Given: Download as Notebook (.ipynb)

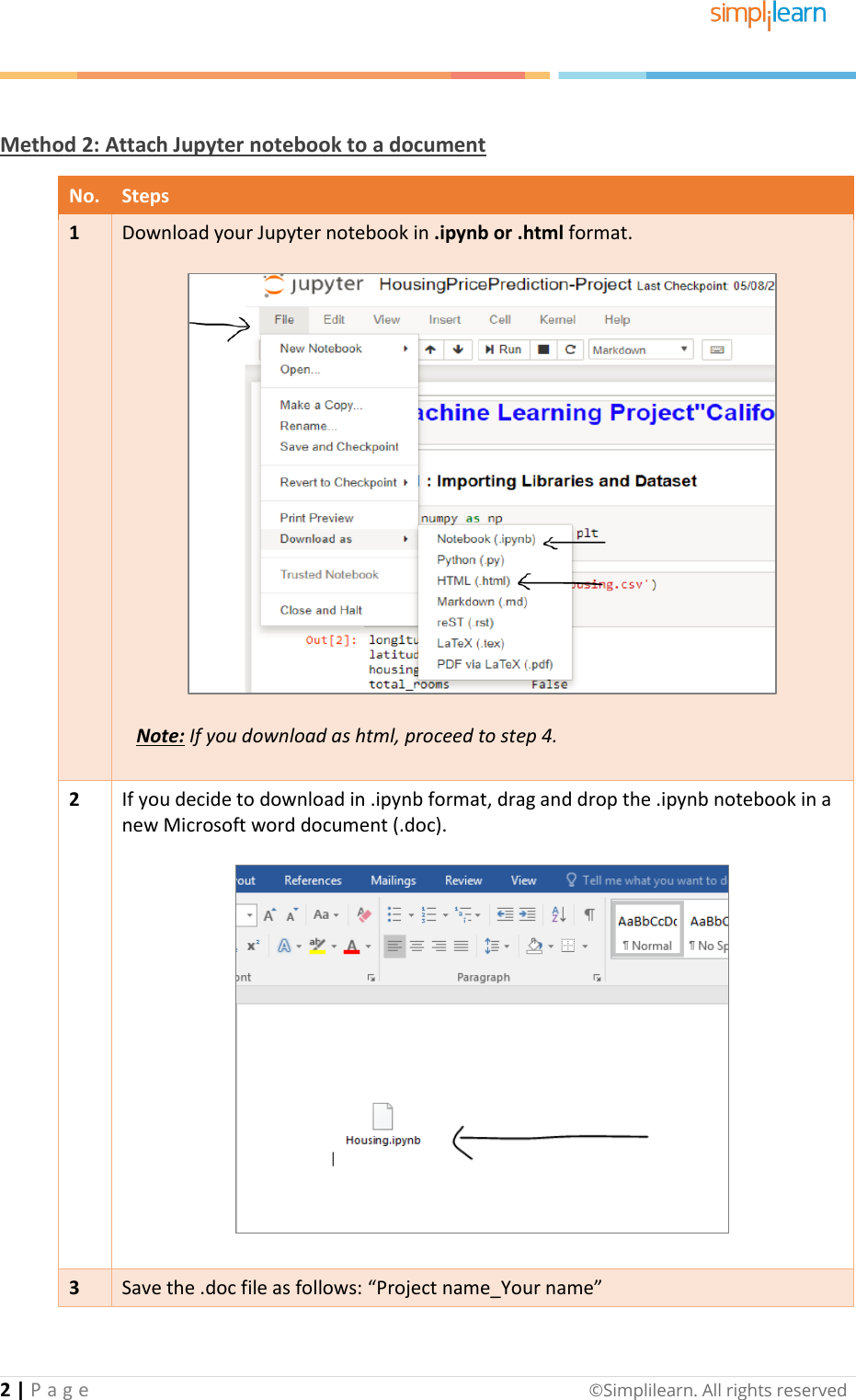Looking at the screenshot, I should click(485, 539).
